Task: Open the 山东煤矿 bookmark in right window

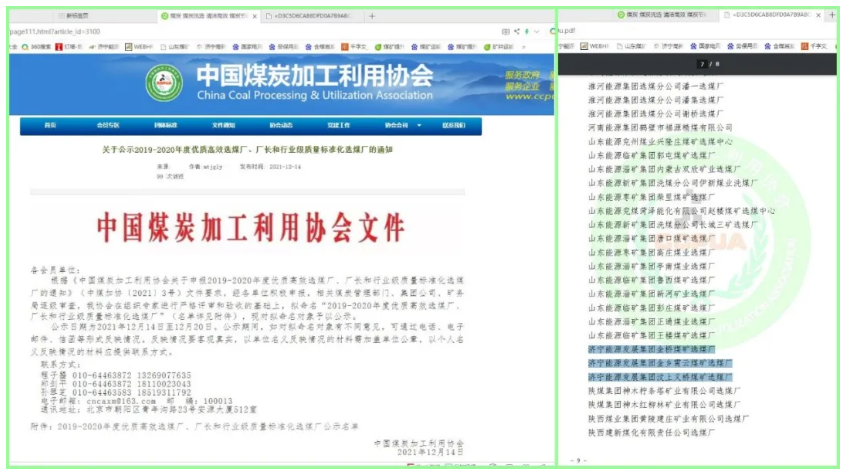Action: point(631,46)
